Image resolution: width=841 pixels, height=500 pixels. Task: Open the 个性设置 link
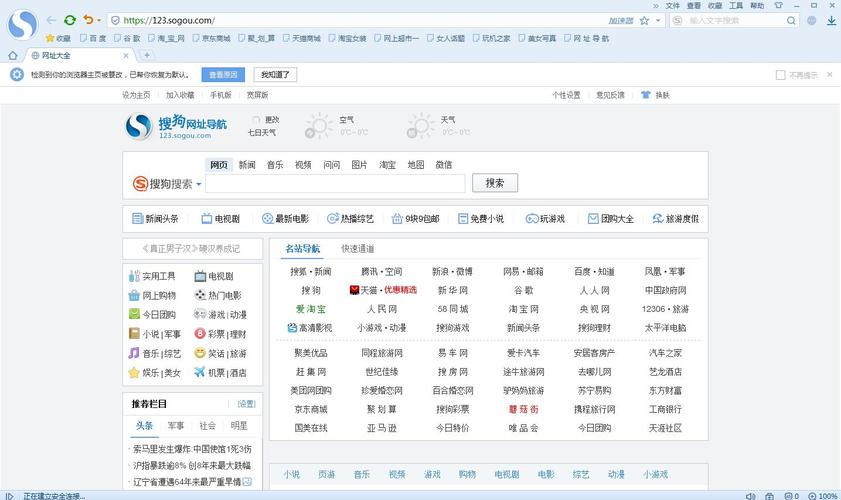coord(566,95)
